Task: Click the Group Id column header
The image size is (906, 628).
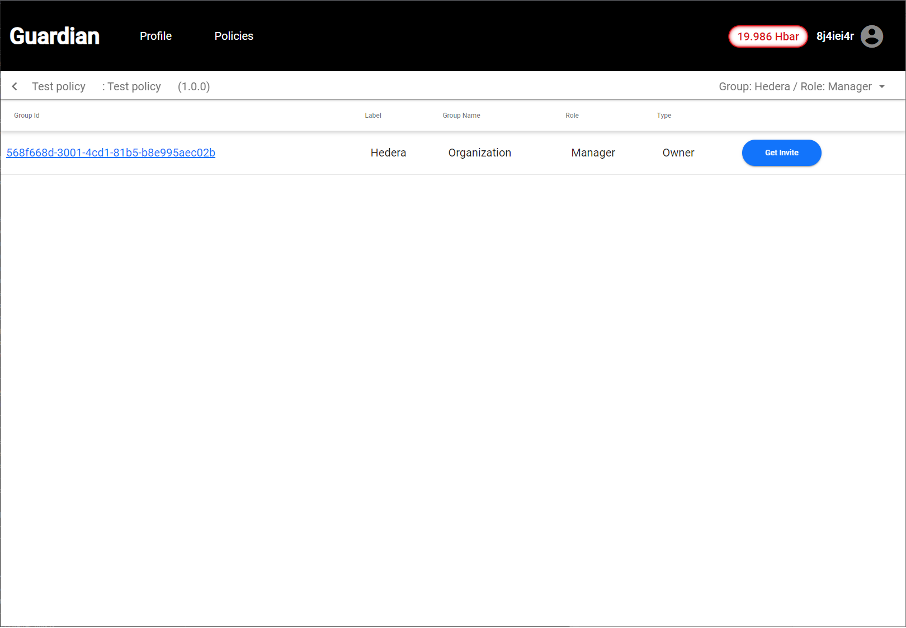Action: [26, 116]
